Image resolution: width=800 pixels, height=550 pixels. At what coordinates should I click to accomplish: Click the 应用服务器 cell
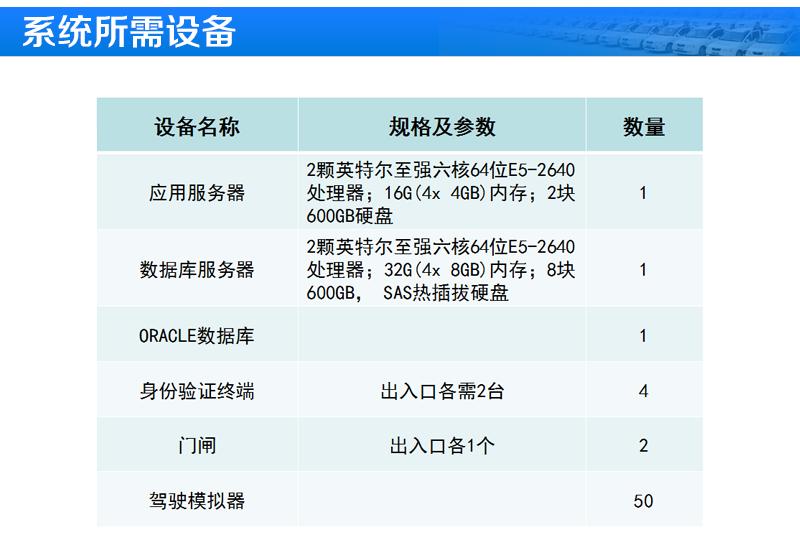click(x=197, y=193)
